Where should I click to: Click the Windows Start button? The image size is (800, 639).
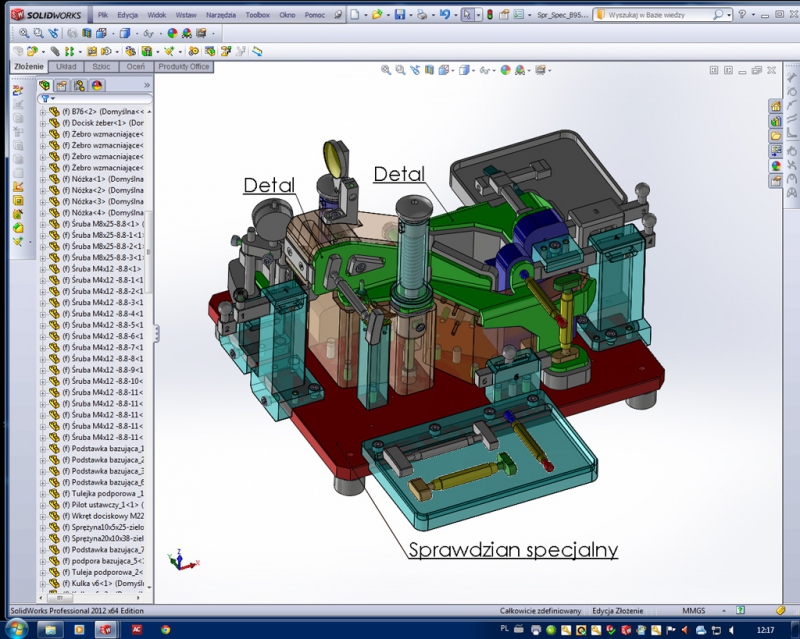coord(18,629)
